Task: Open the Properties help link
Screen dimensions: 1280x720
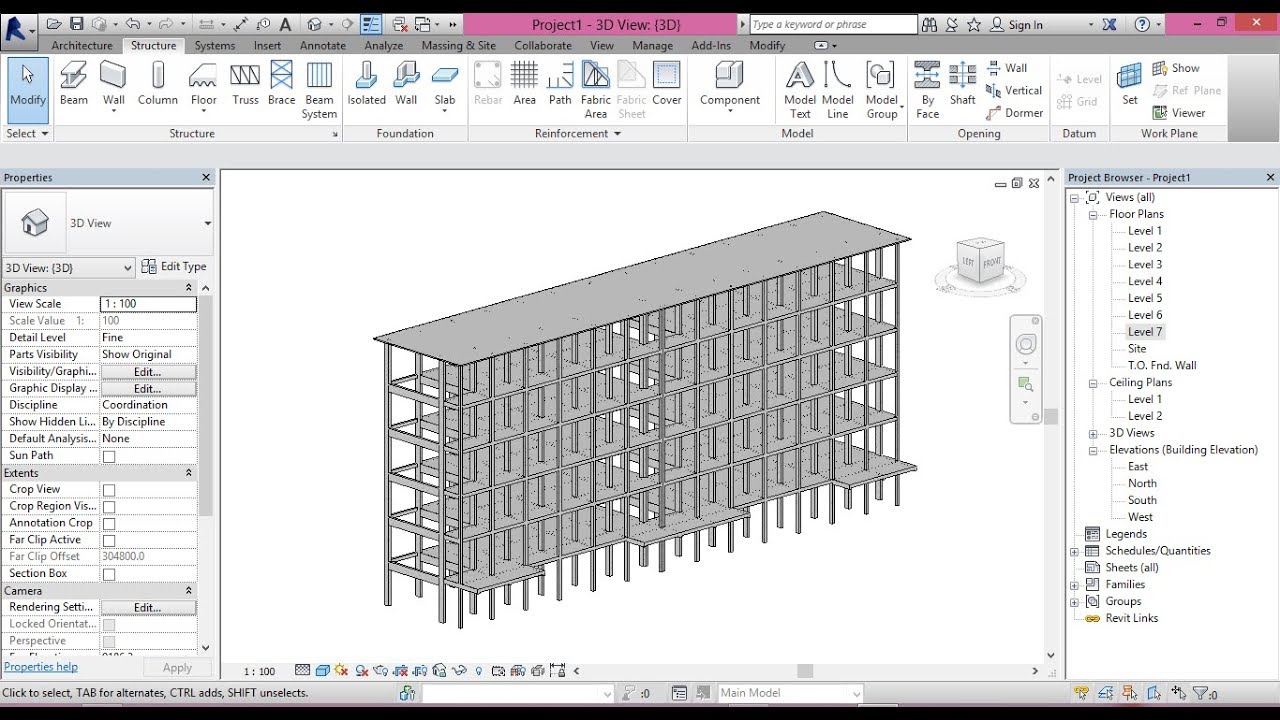Action: (x=41, y=667)
